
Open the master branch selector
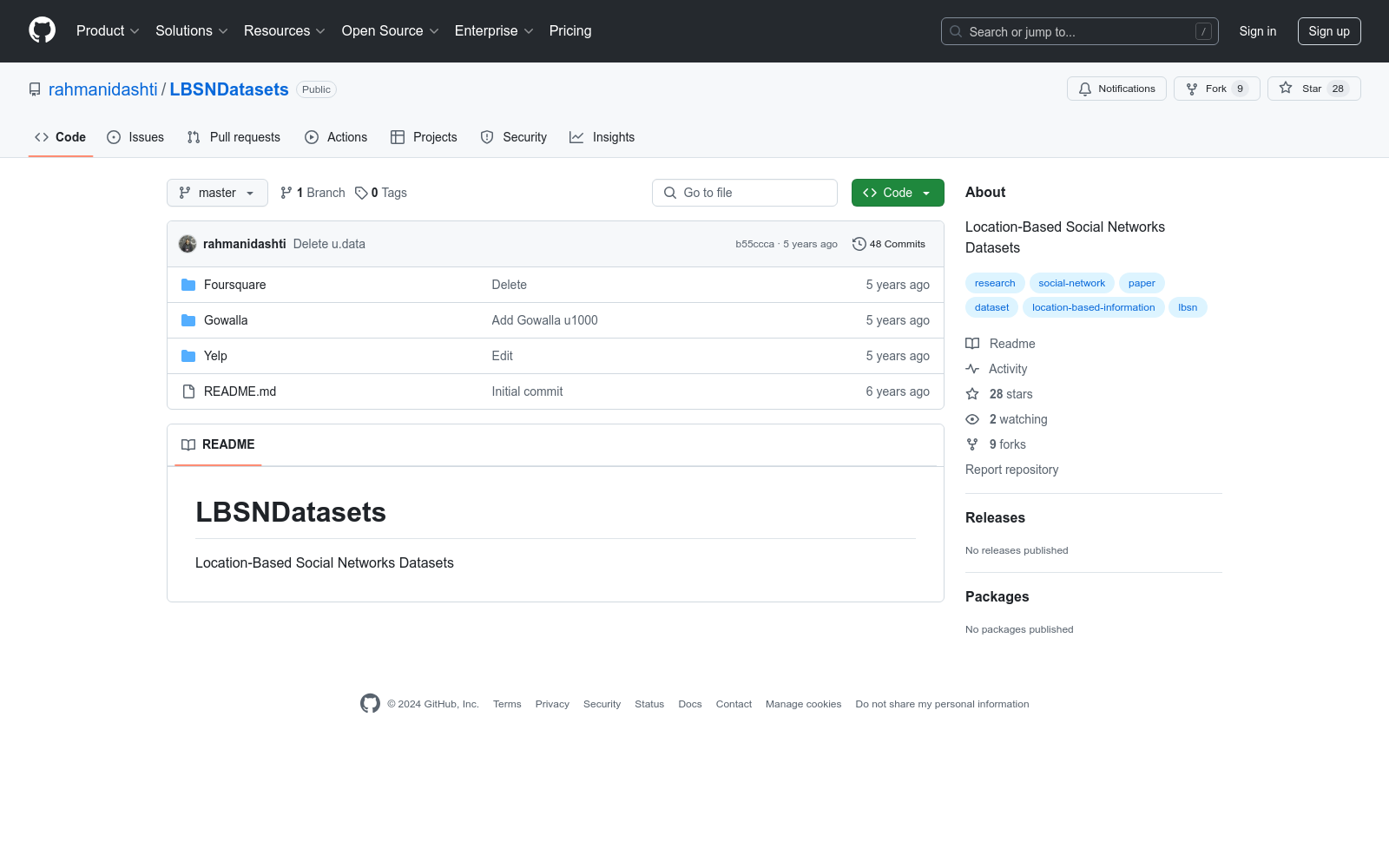217,193
